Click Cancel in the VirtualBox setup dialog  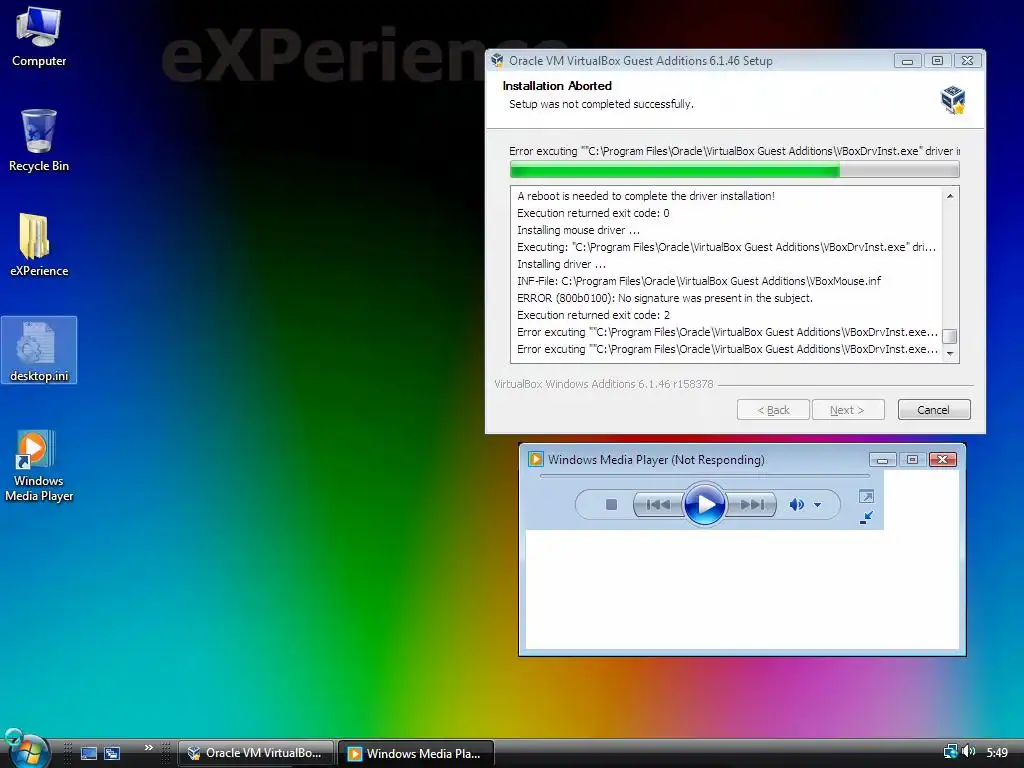(x=933, y=409)
